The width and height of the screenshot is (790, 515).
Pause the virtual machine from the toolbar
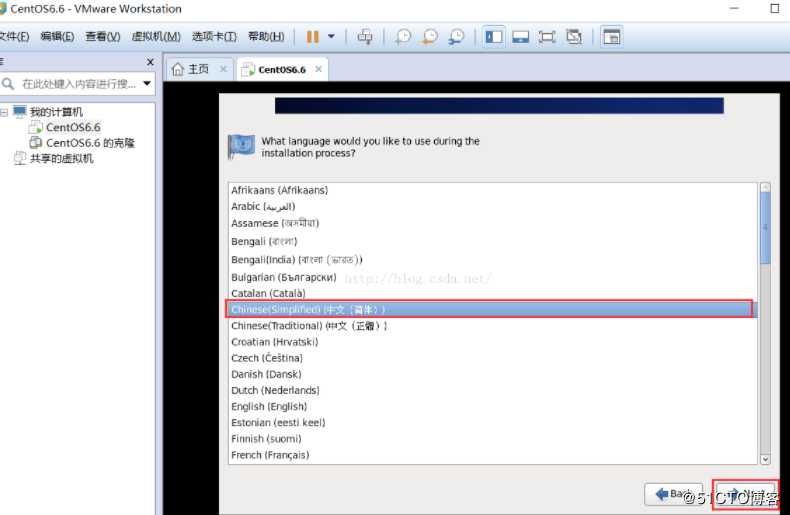pyautogui.click(x=313, y=36)
